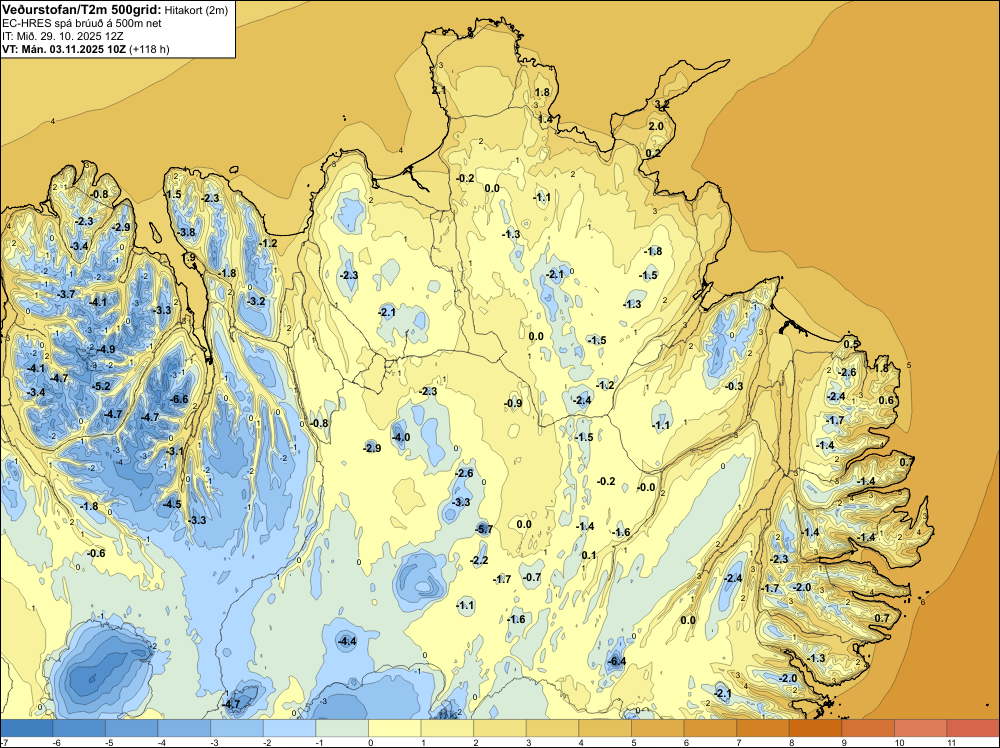Click the "IT: Mið. 29. 10. 2025 12Z" line
The width and height of the screenshot is (1000, 748).
click(x=62, y=36)
